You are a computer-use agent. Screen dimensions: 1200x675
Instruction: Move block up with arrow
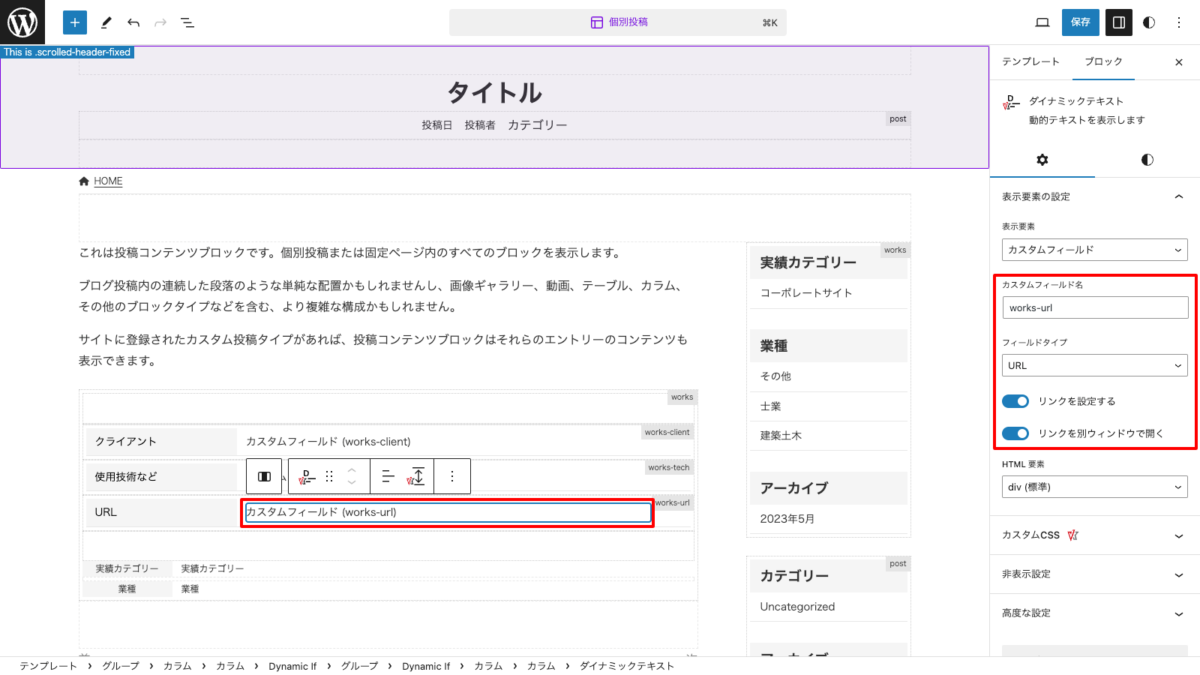click(351, 470)
